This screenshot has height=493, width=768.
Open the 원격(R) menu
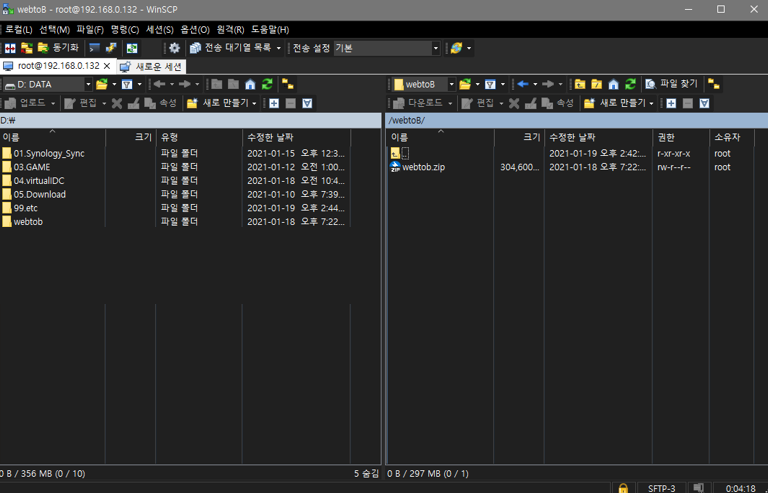230,29
